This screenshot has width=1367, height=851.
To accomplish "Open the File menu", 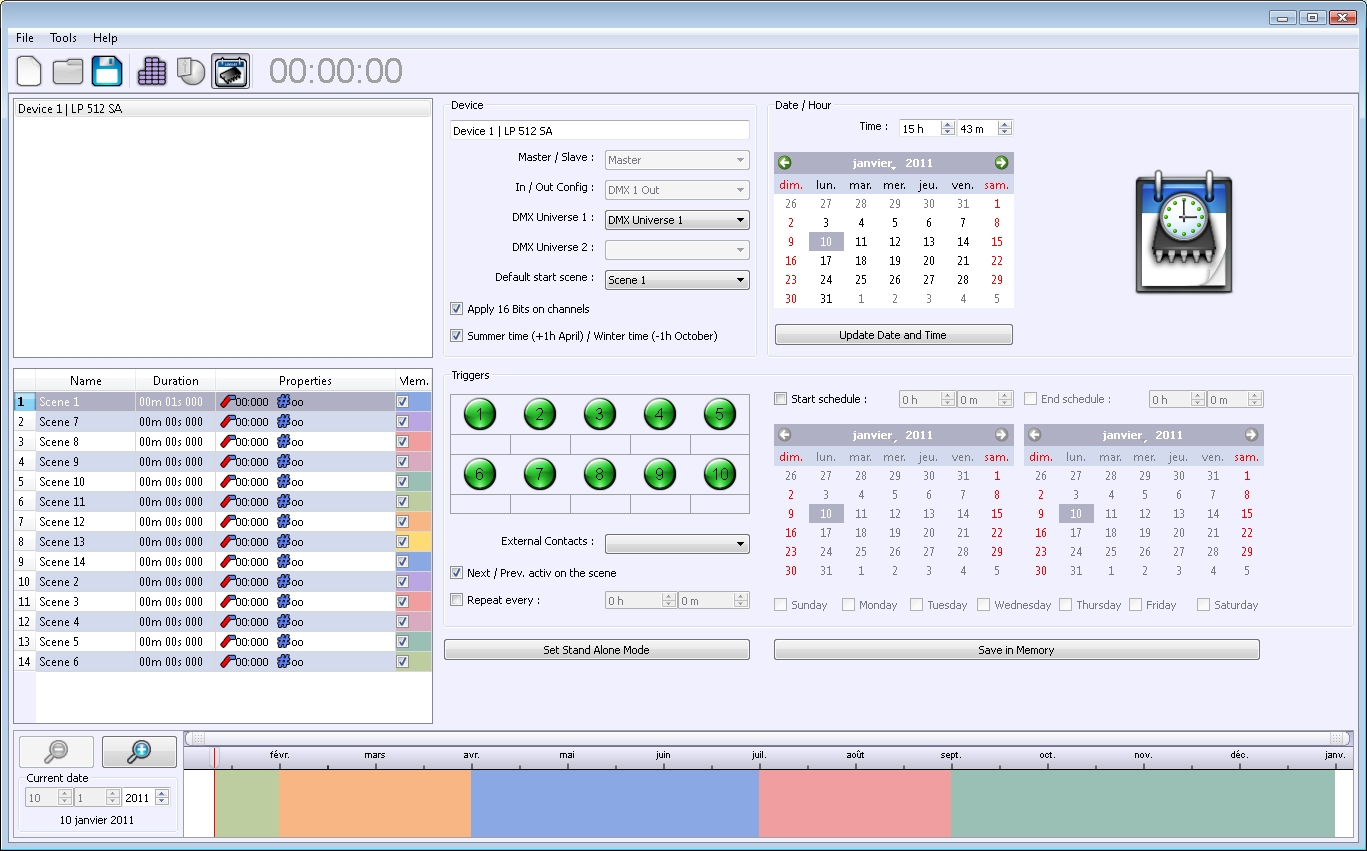I will 25,38.
